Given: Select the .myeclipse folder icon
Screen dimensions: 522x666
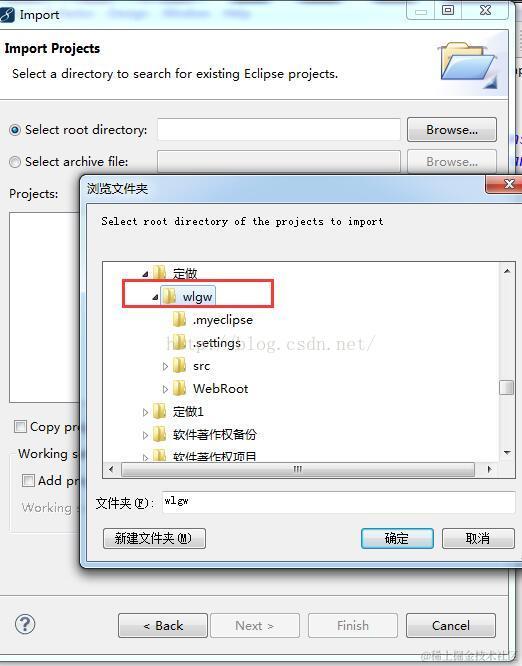Looking at the screenshot, I should pyautogui.click(x=179, y=319).
